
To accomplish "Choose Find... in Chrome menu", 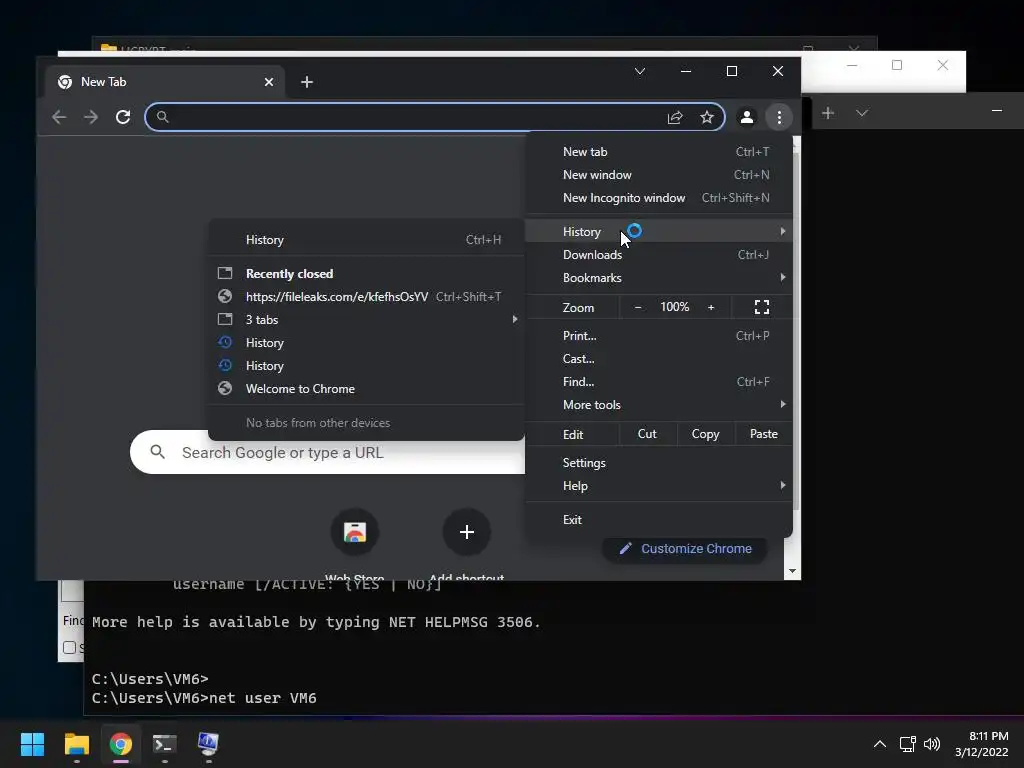I will tap(659, 381).
